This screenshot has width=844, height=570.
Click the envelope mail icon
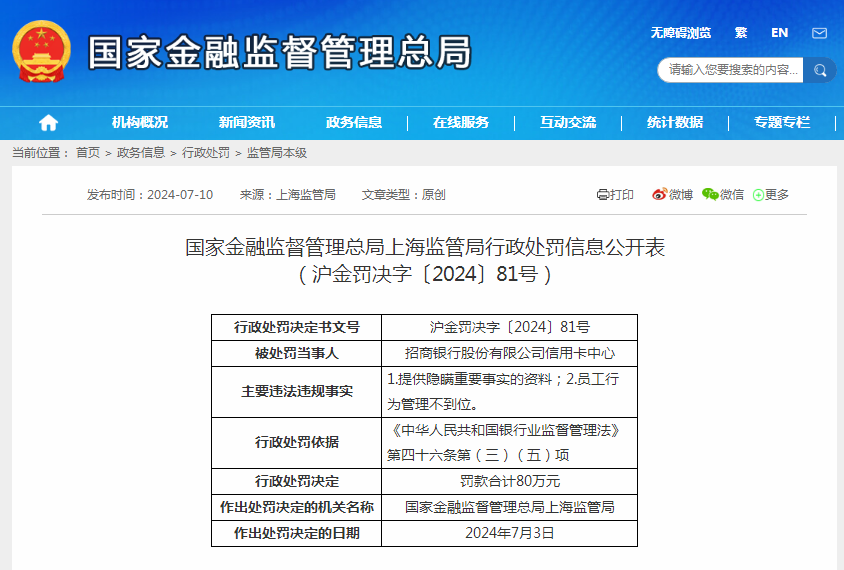(819, 33)
